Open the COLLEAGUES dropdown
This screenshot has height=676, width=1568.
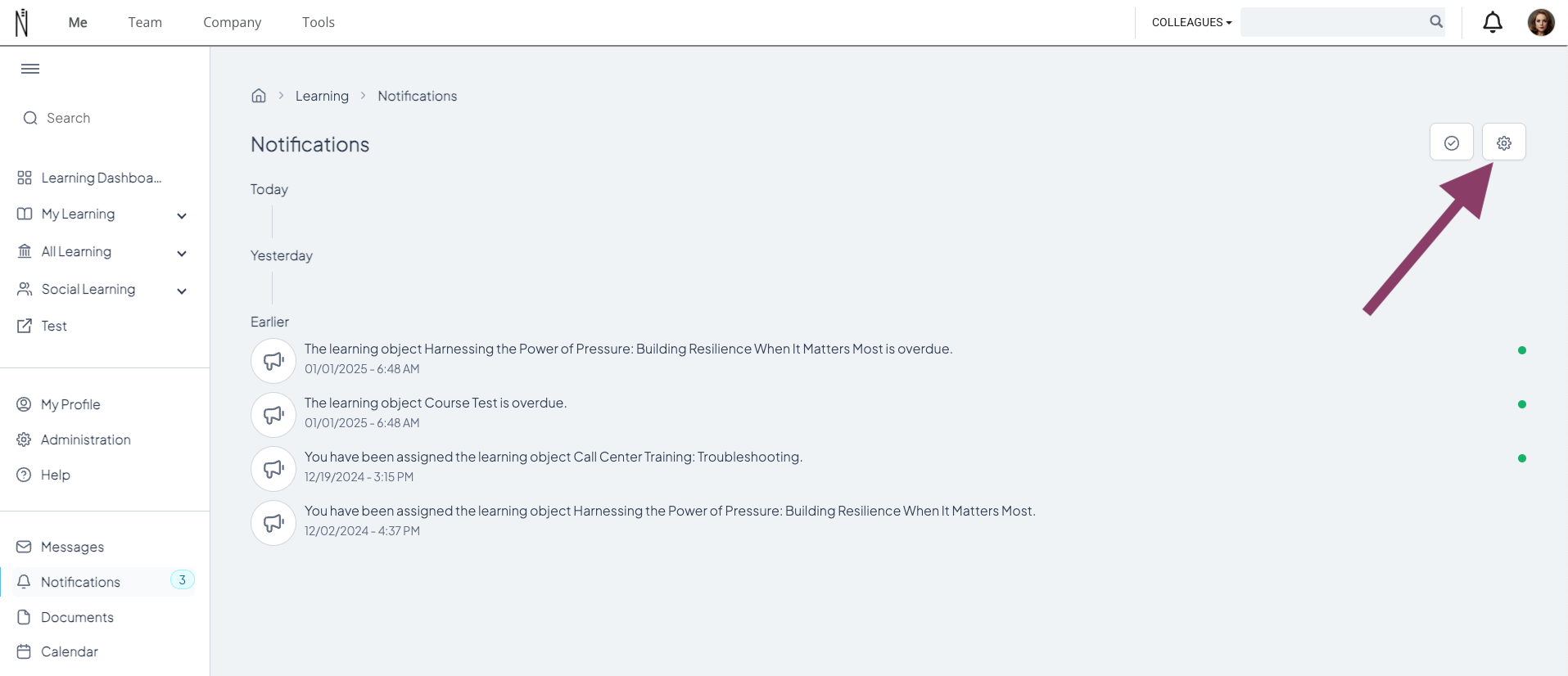1191,22
